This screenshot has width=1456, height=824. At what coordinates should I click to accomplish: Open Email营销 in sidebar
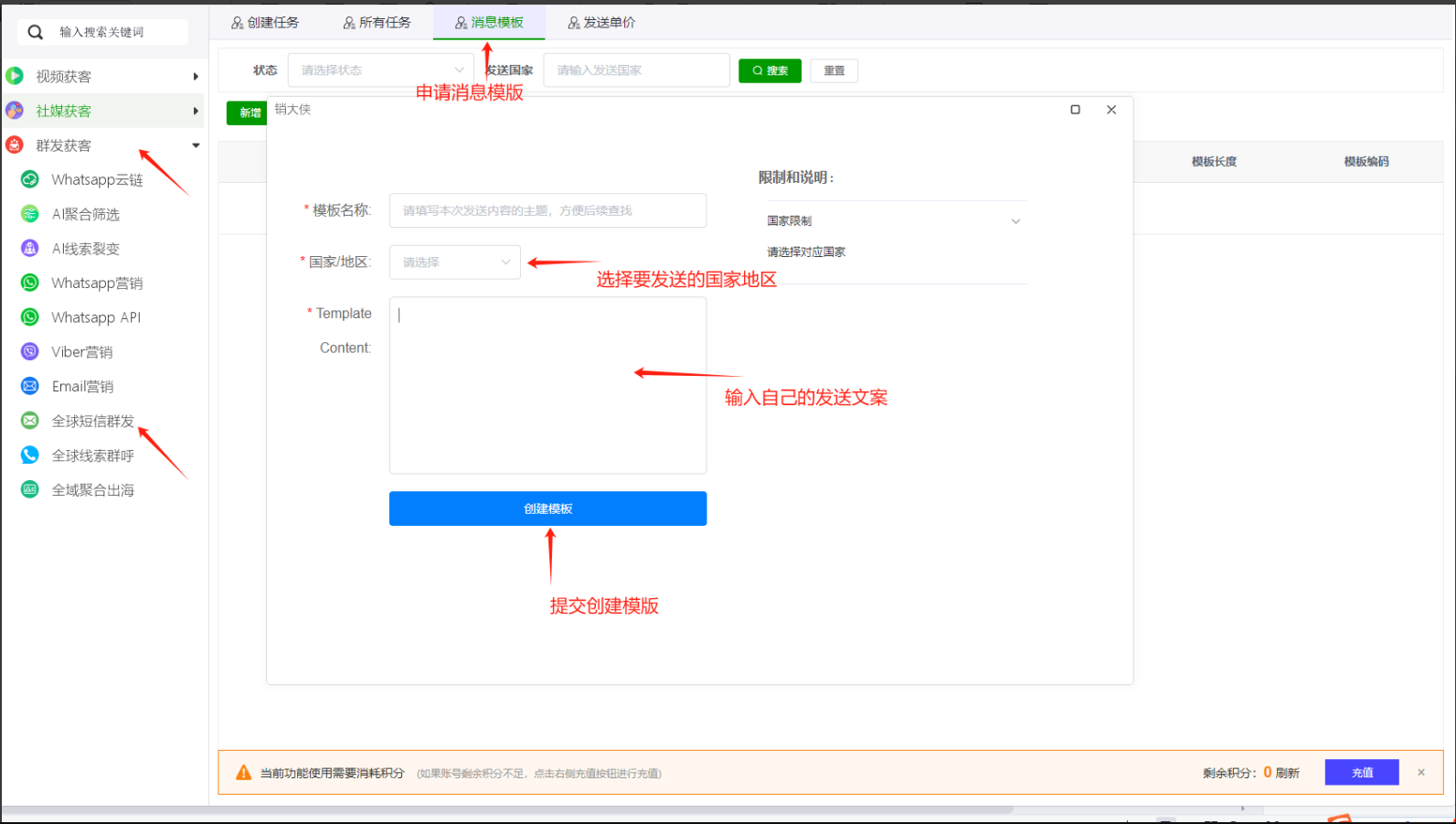click(x=82, y=386)
